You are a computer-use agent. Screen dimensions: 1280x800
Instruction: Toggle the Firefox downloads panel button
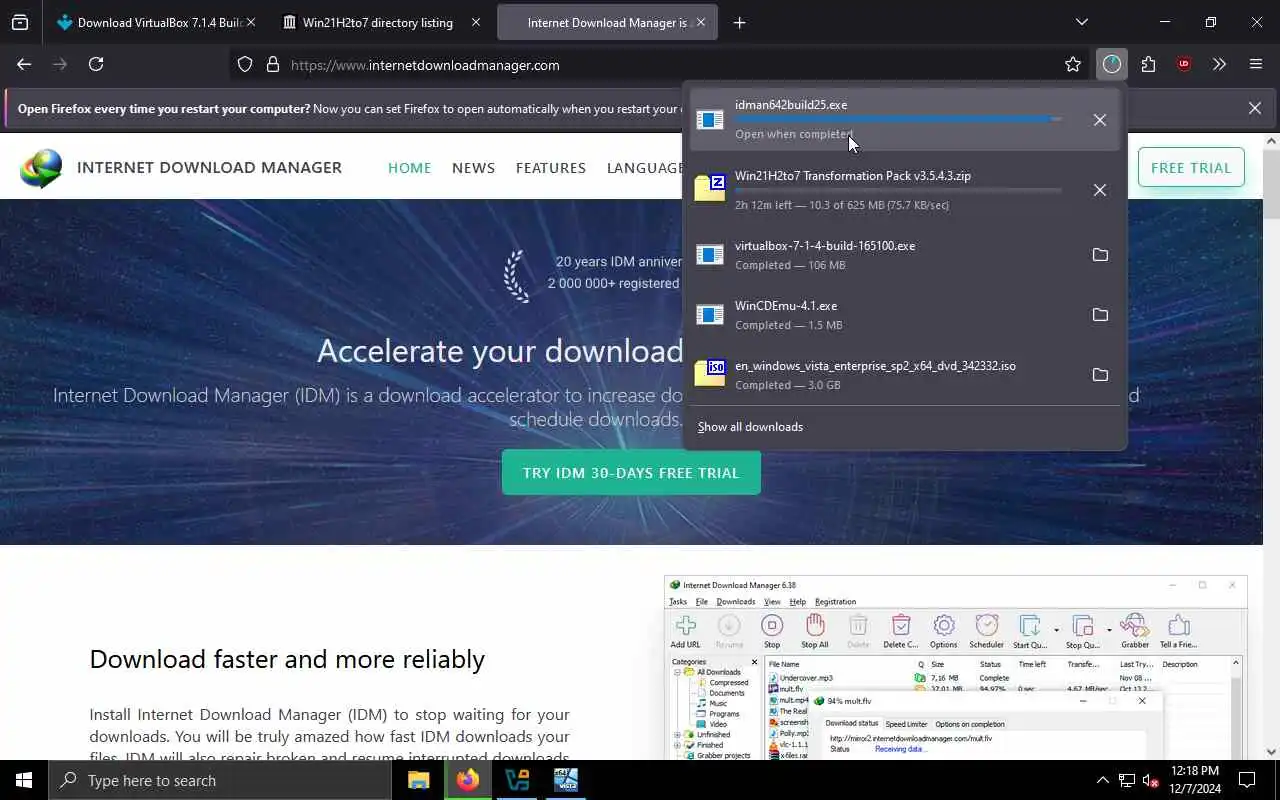[1111, 65]
